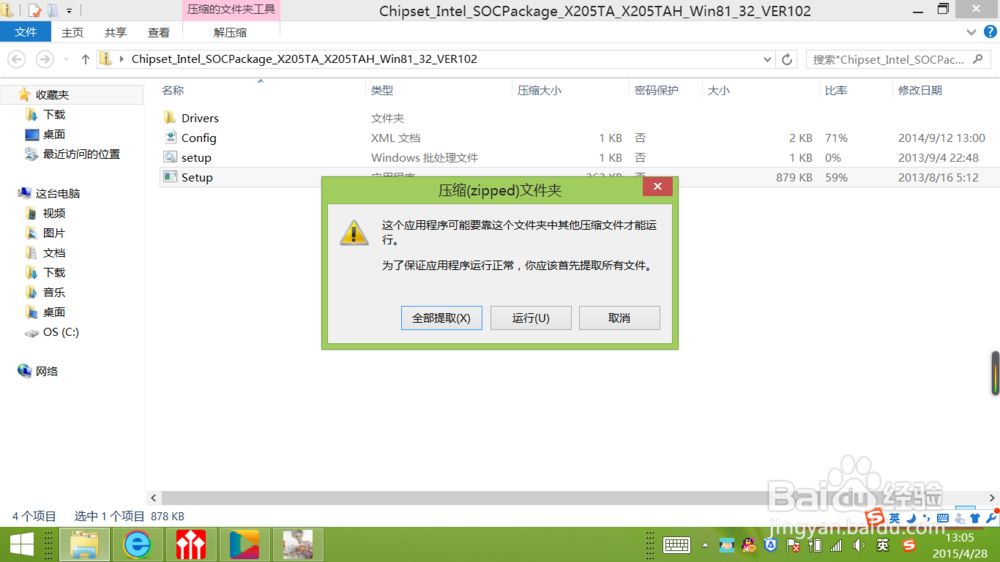Select 这台电脑 in the navigation pane

coord(57,194)
